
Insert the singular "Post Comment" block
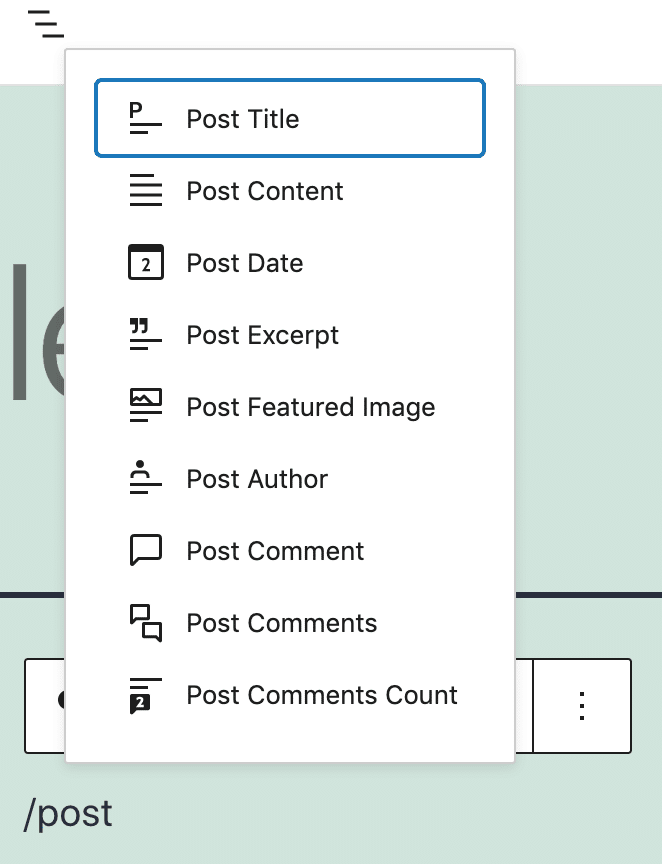click(275, 551)
